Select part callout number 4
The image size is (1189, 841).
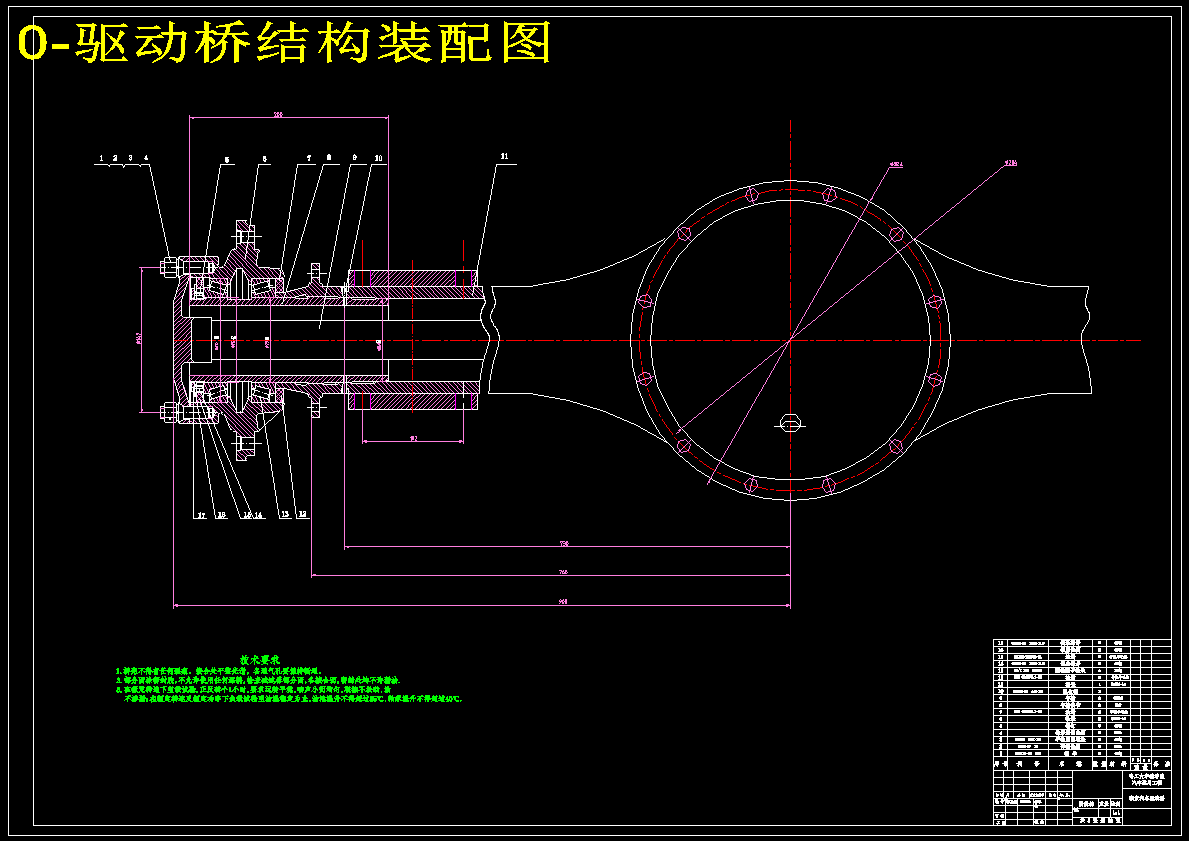146,158
